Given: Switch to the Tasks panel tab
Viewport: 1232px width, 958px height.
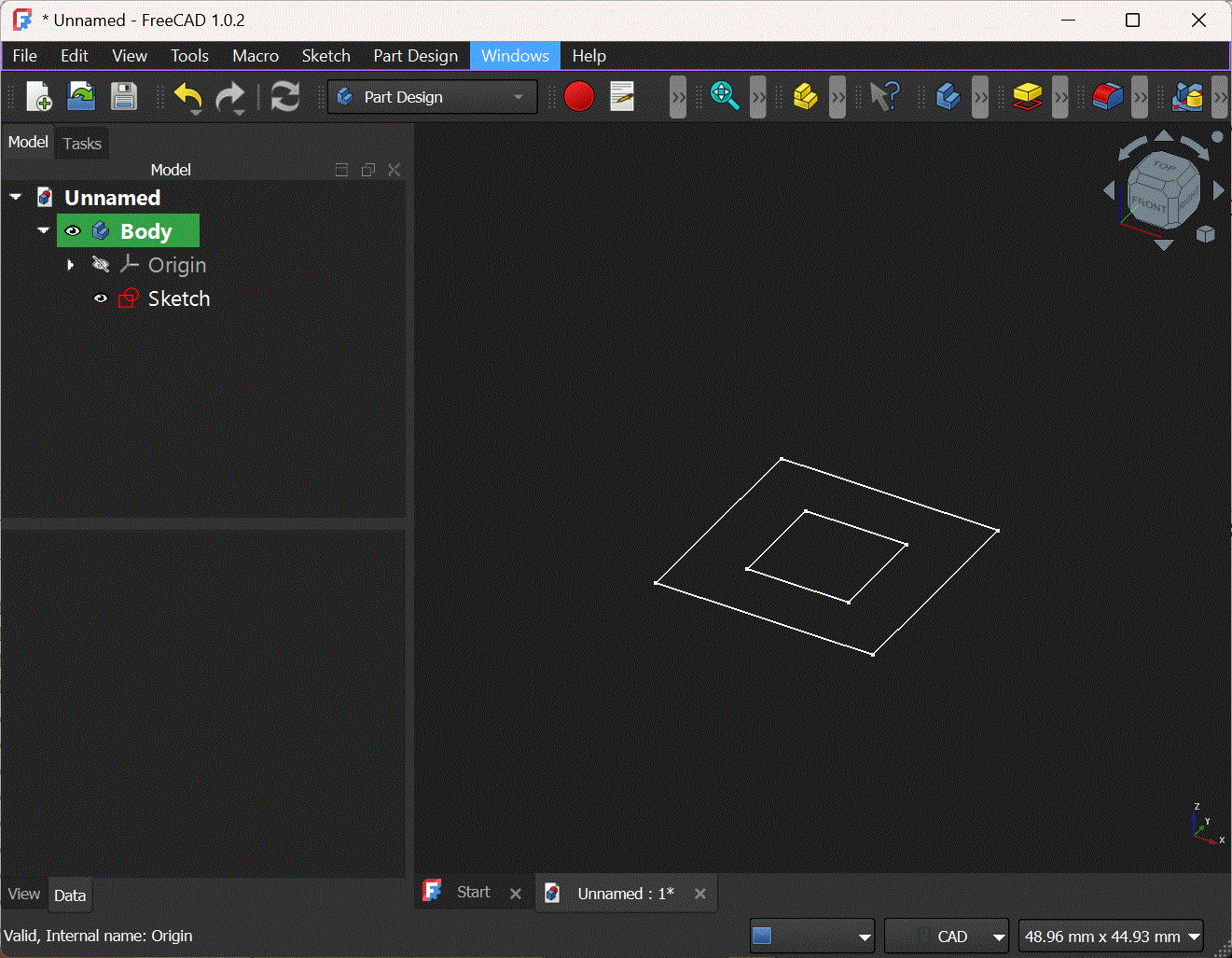Looking at the screenshot, I should (81, 143).
